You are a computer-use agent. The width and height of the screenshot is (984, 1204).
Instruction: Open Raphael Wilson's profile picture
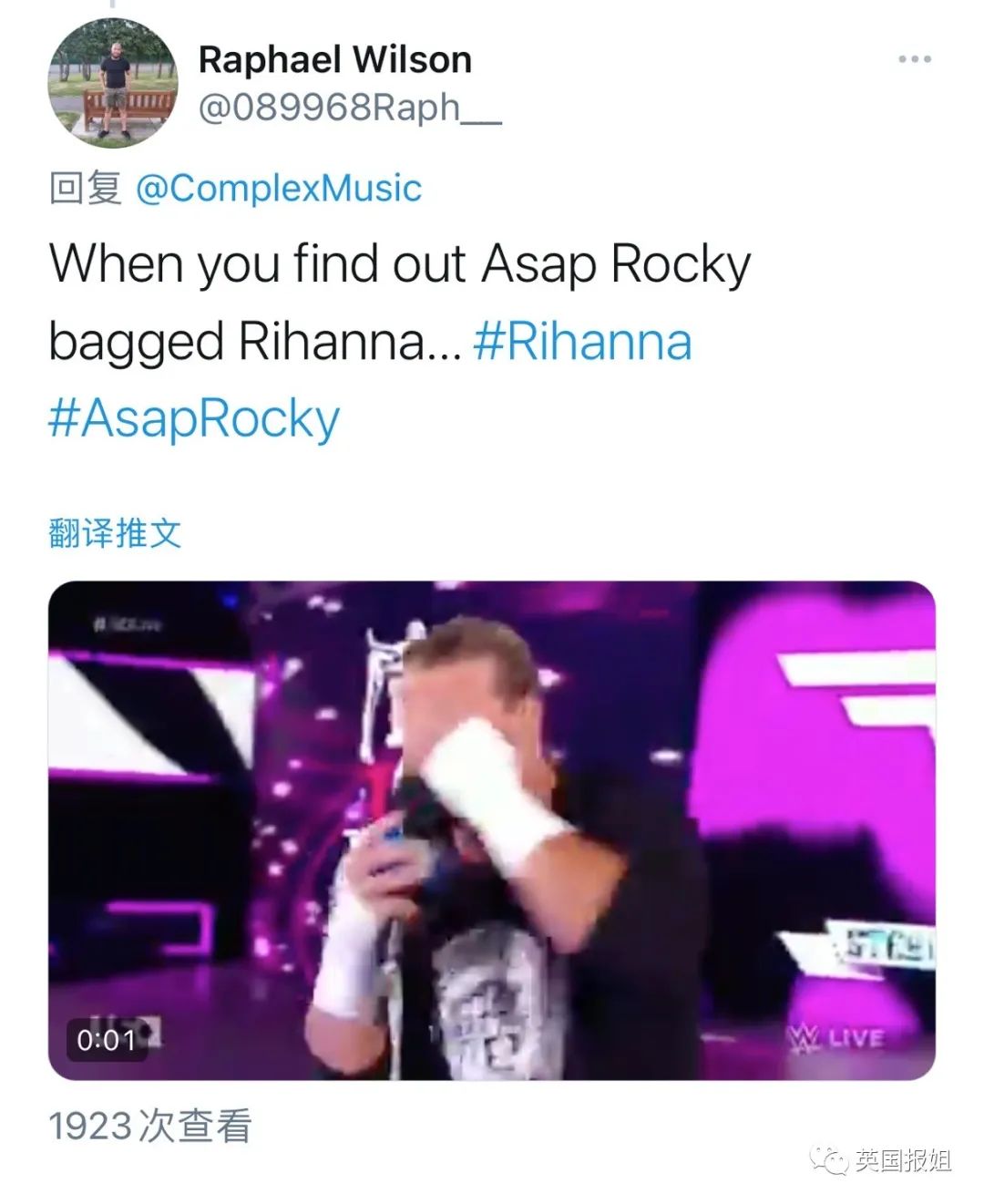113,83
